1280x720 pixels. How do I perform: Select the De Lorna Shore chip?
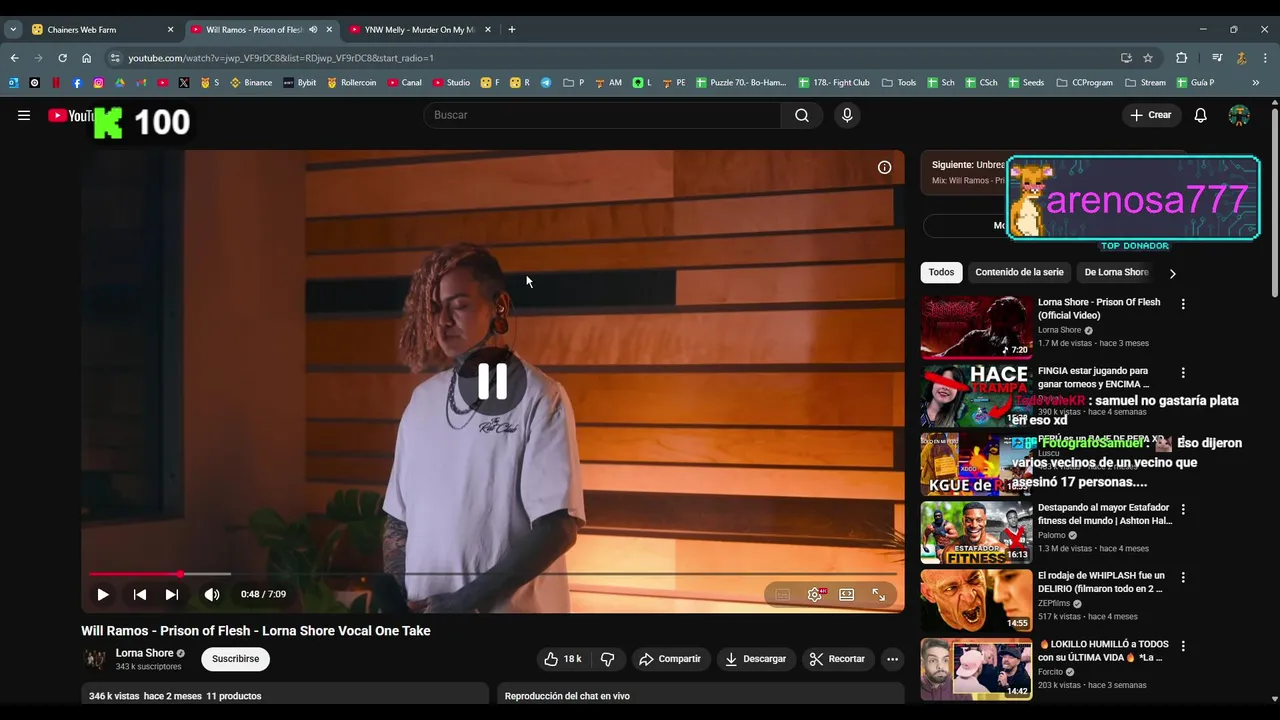[1116, 272]
